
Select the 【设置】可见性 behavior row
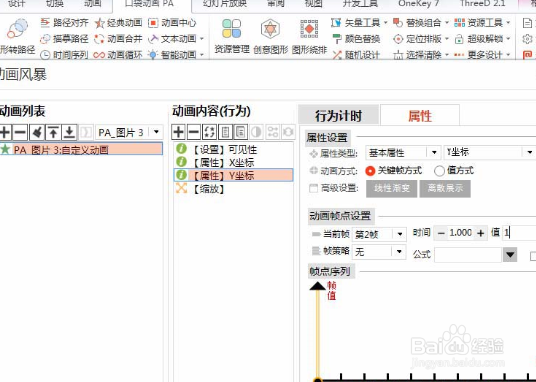coord(233,149)
